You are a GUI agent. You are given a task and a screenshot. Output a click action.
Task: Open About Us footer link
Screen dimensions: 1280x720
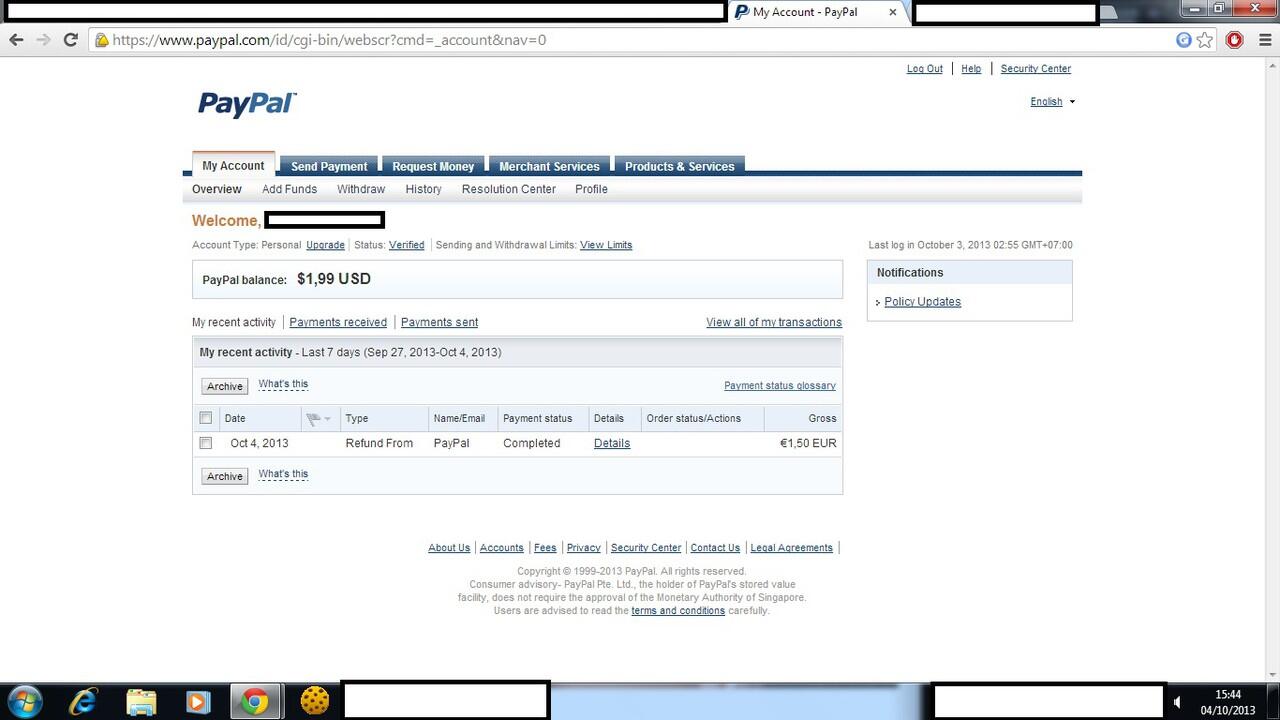point(449,548)
